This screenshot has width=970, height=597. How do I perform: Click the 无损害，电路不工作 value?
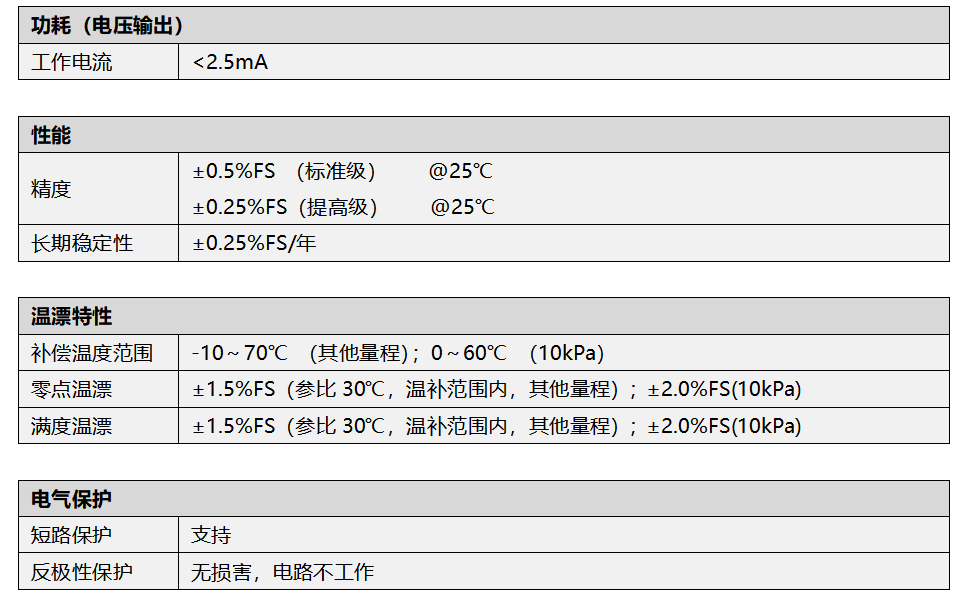282,572
